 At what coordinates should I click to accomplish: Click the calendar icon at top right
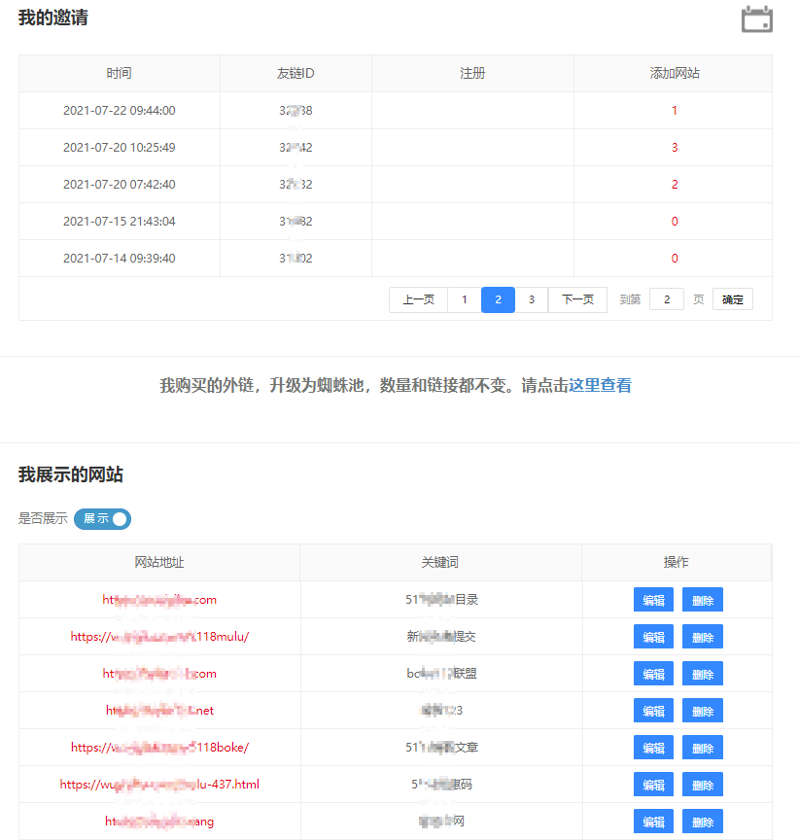(756, 19)
